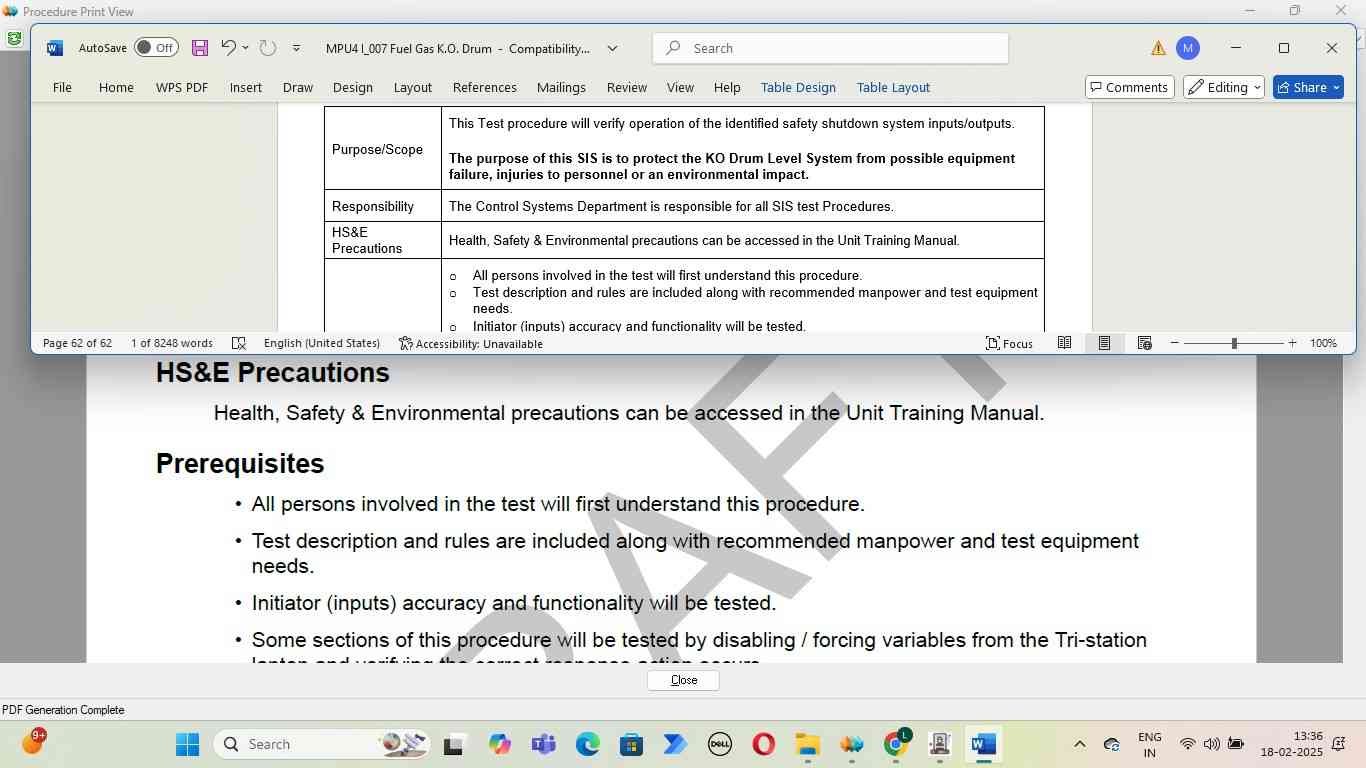Open Opera browser from taskbar

tap(764, 744)
